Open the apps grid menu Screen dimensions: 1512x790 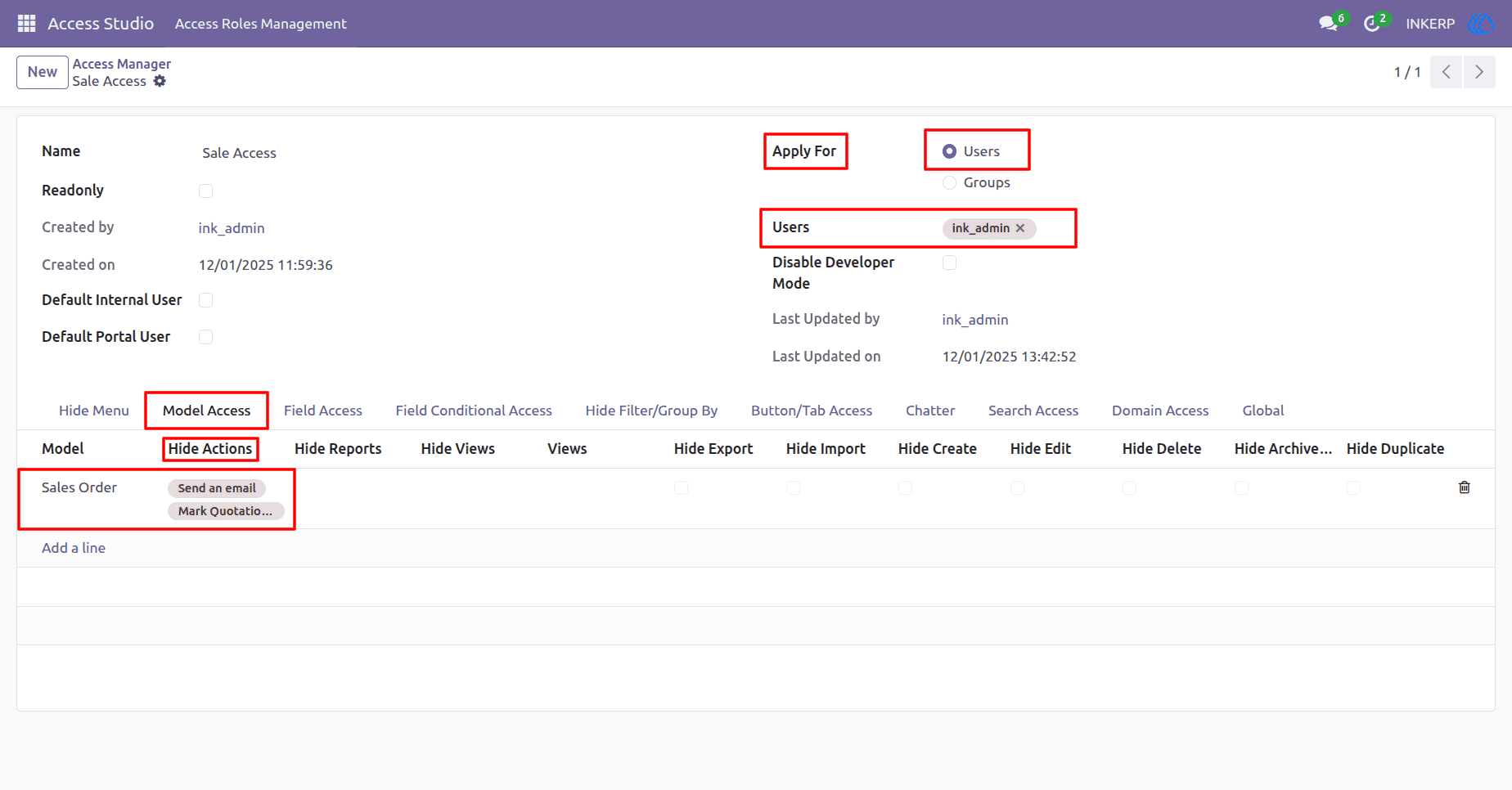26,24
